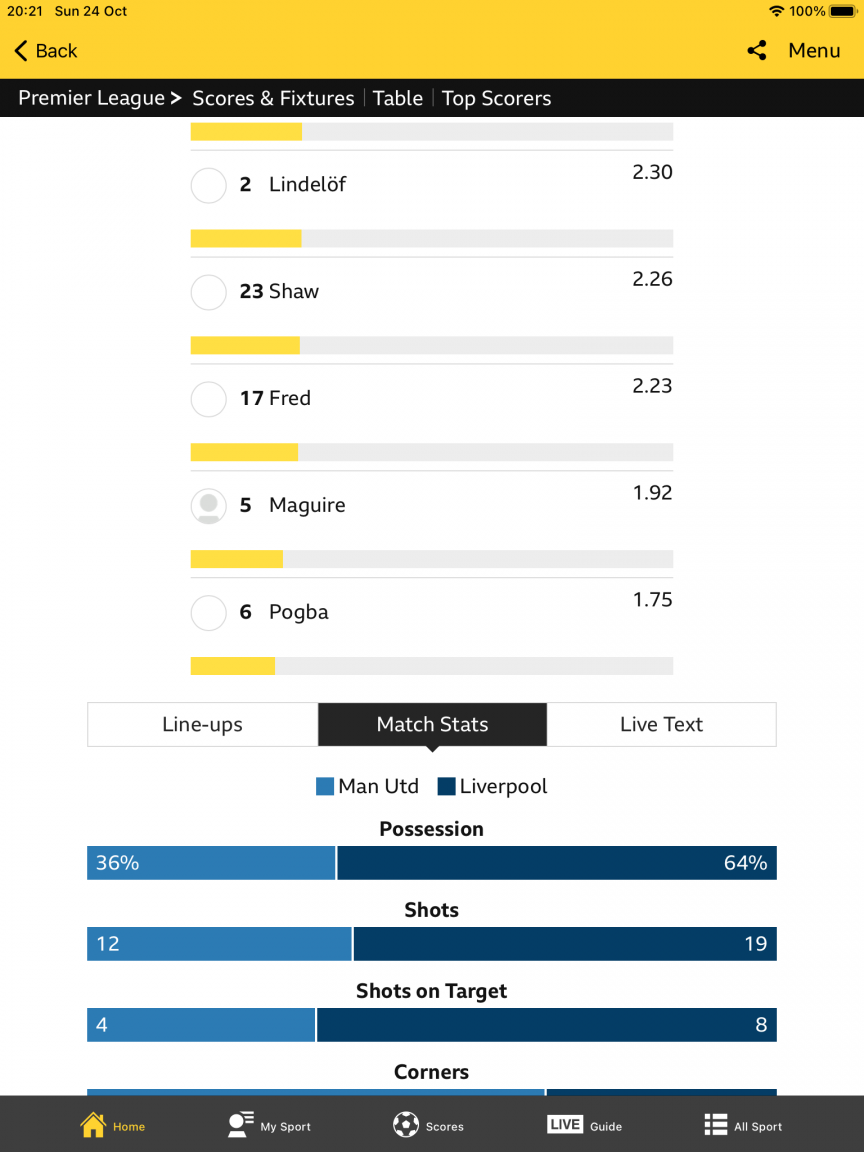This screenshot has width=864, height=1152.
Task: Open Scores & Fixtures link
Action: (273, 98)
